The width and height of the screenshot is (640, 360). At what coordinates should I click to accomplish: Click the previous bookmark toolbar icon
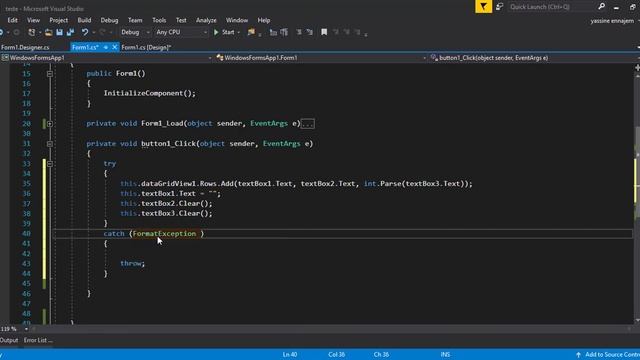[x=336, y=32]
